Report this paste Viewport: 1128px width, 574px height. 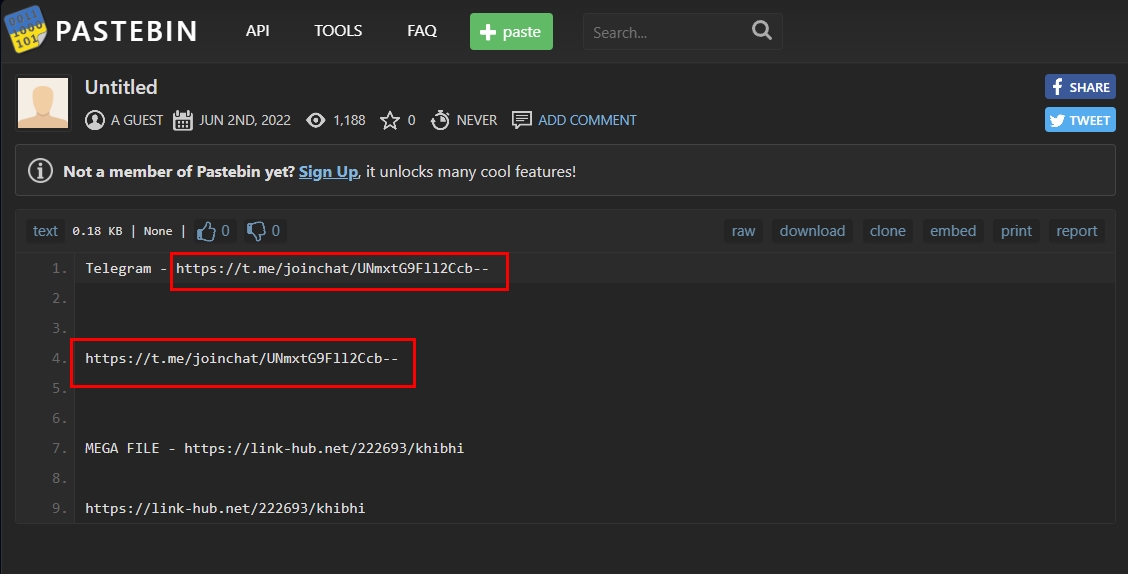pyautogui.click(x=1076, y=231)
